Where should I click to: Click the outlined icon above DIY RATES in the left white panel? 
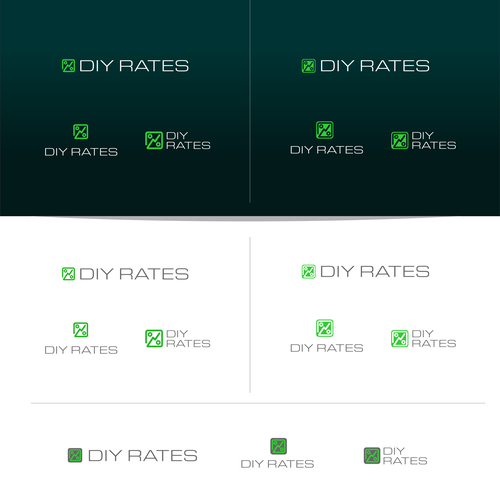[81, 329]
